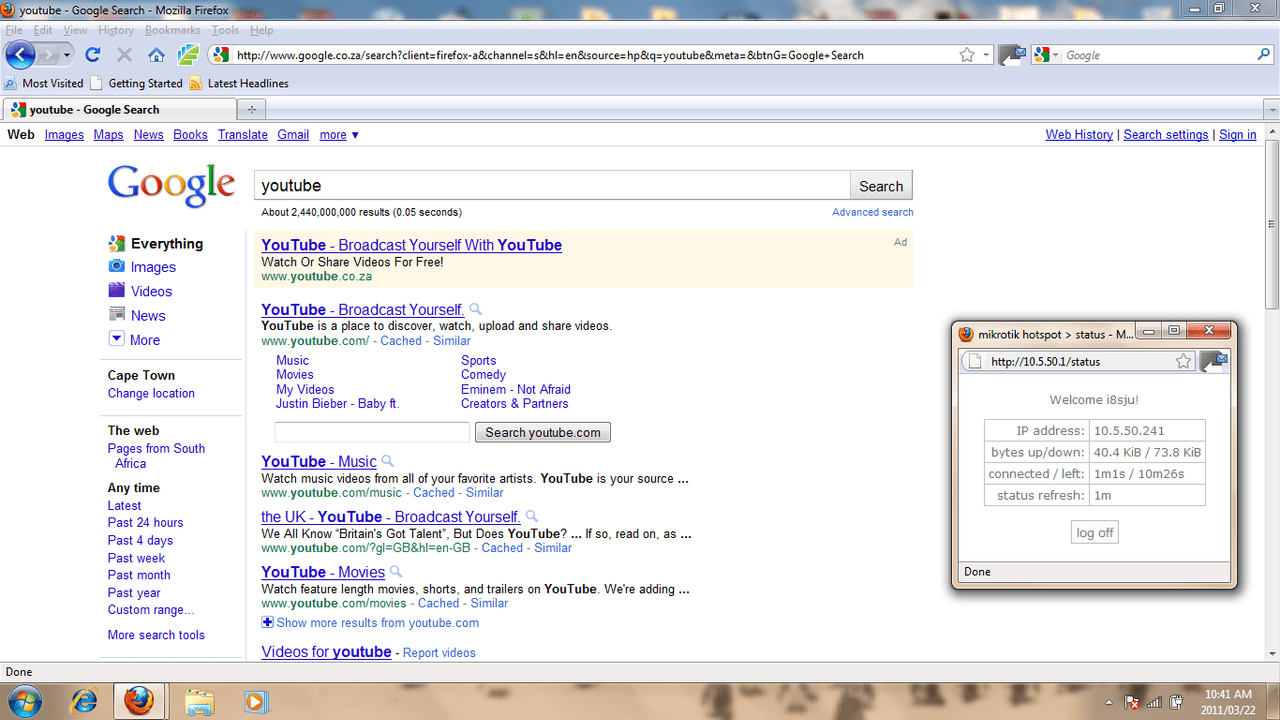The width and height of the screenshot is (1280, 720).
Task: Open the Firefox Home icon
Action: point(156,55)
